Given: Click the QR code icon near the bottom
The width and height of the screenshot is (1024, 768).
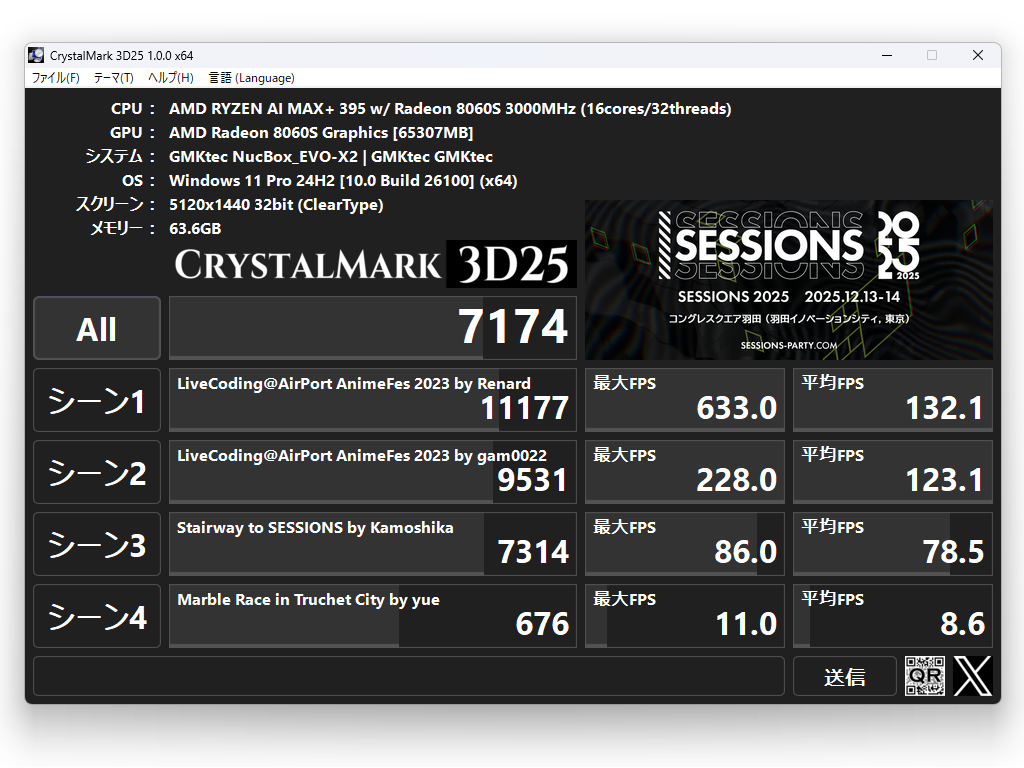Looking at the screenshot, I should click(925, 676).
